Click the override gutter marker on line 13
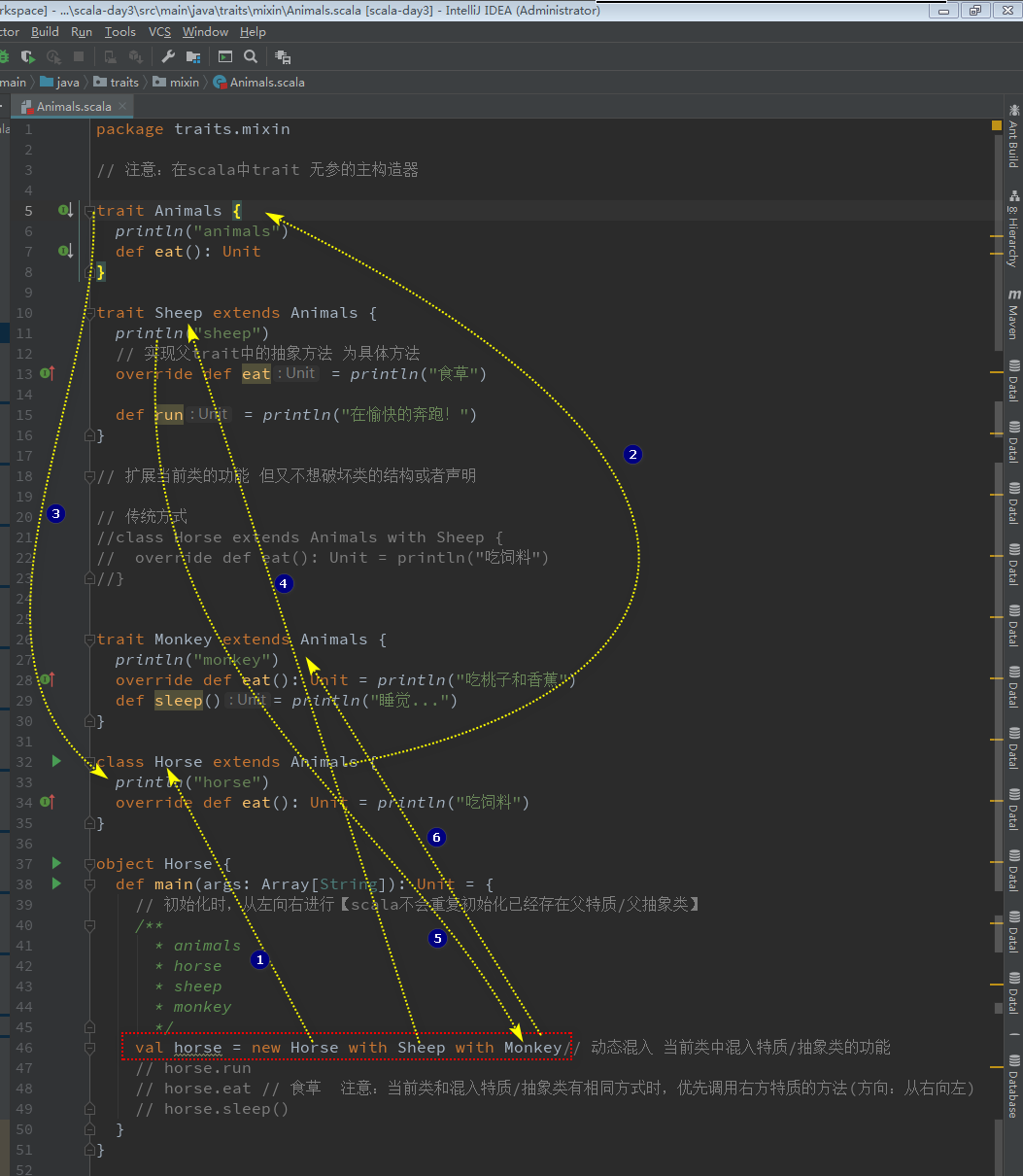The image size is (1023, 1176). pos(47,373)
